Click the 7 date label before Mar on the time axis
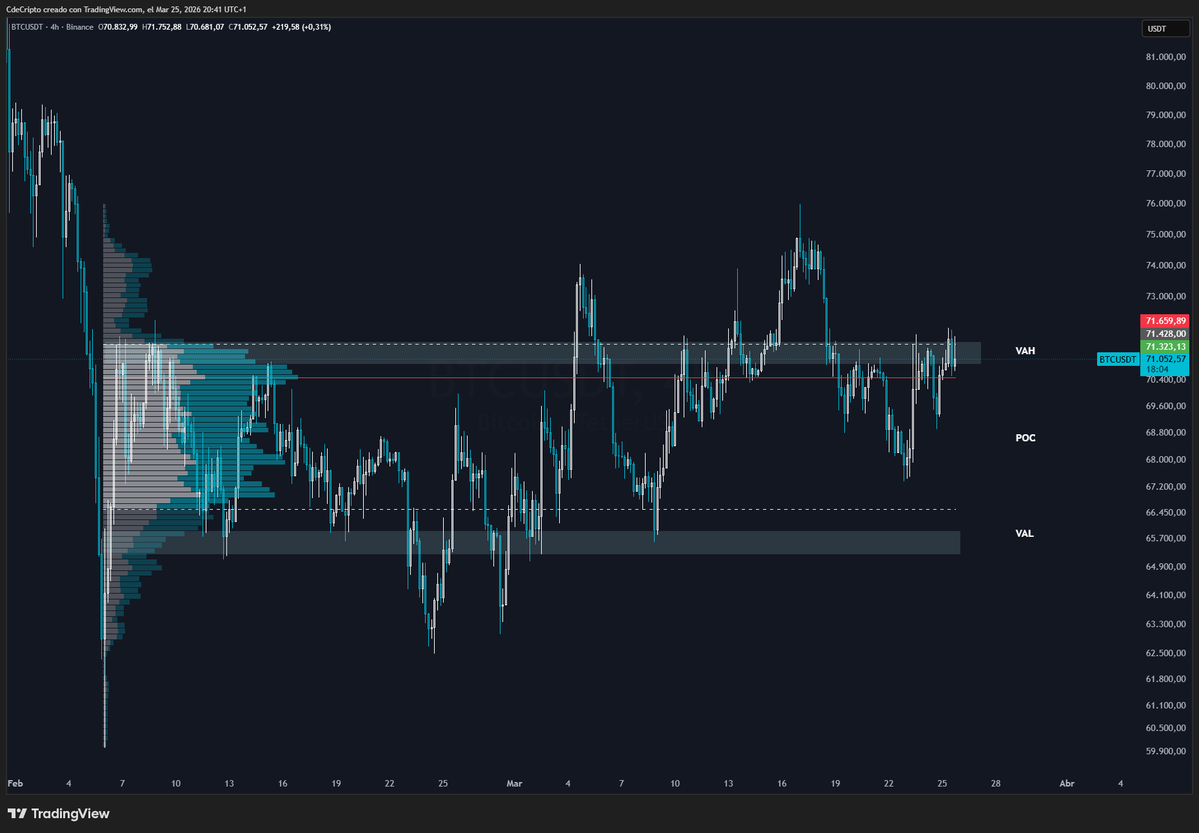Image resolution: width=1199 pixels, height=833 pixels. coord(122,783)
